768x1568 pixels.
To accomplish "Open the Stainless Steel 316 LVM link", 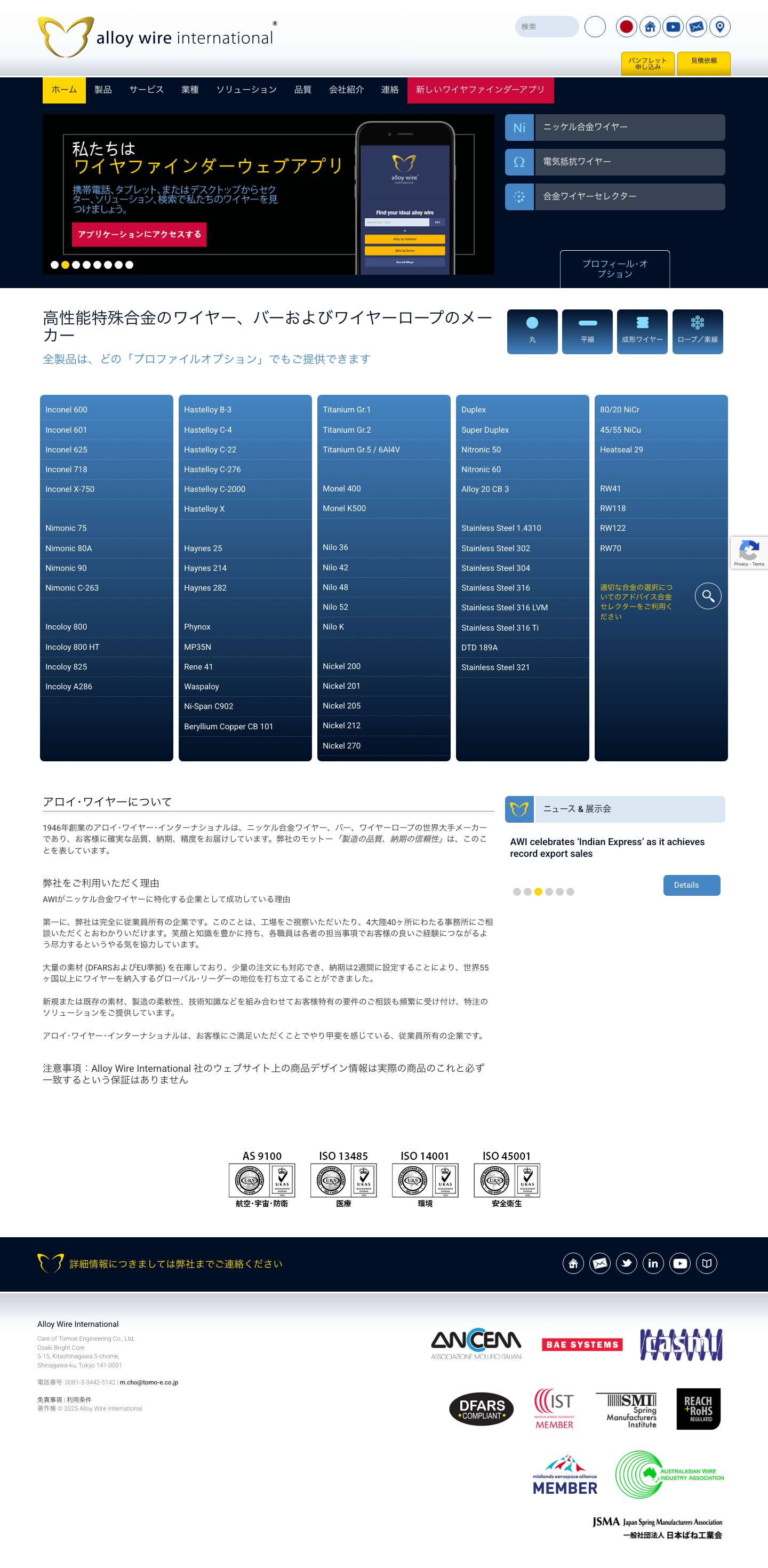I will (x=523, y=608).
